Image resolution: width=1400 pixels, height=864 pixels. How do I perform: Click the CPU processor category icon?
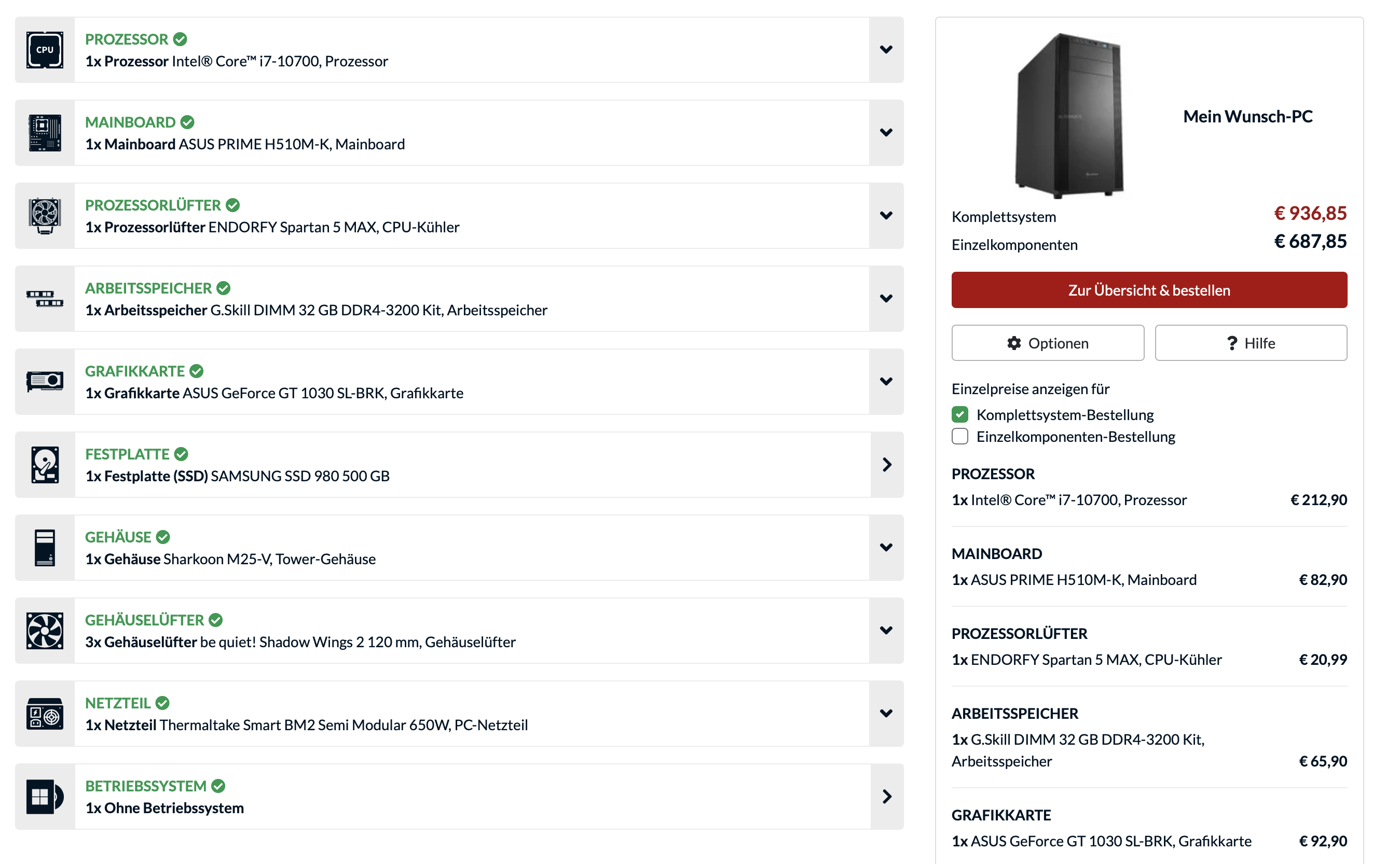pyautogui.click(x=45, y=50)
